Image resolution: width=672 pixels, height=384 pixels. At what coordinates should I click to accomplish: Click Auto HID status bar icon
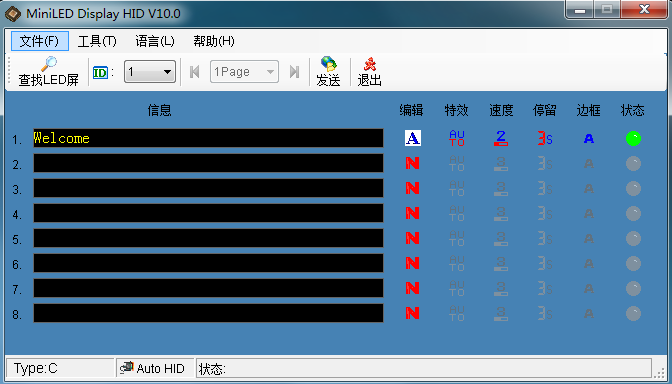126,368
